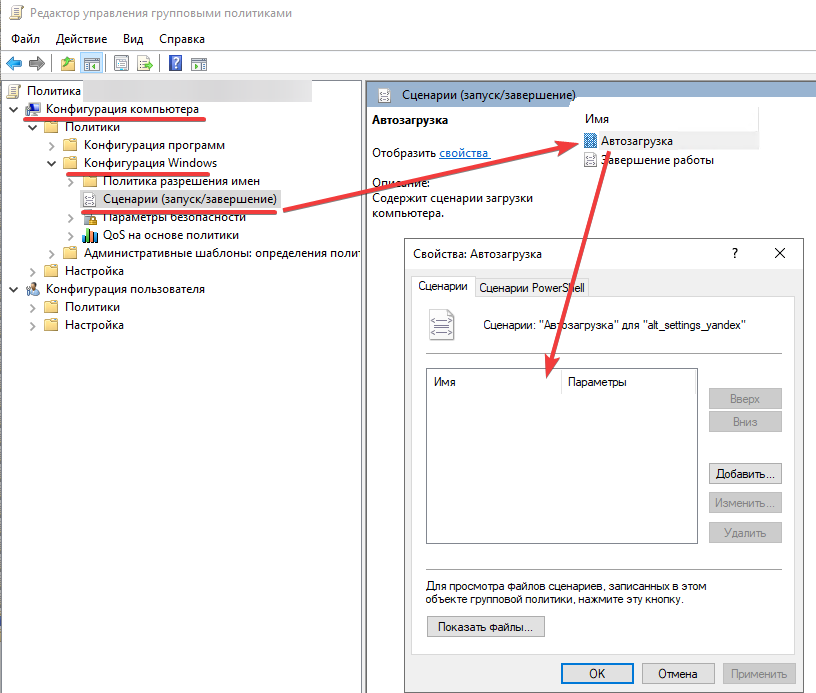Click the Имя column header in right pane
The width and height of the screenshot is (816, 693).
tap(670, 119)
